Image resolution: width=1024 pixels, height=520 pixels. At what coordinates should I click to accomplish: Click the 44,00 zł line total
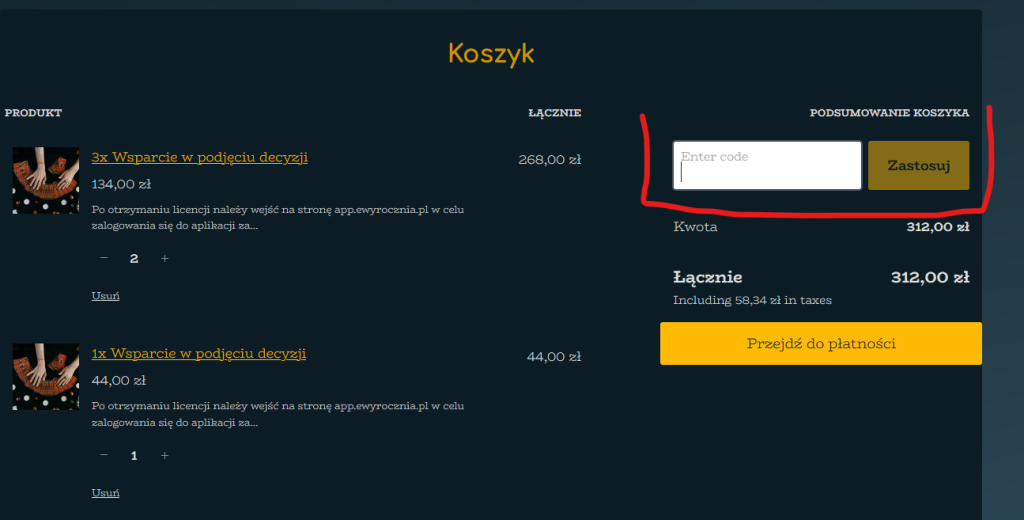(x=553, y=356)
